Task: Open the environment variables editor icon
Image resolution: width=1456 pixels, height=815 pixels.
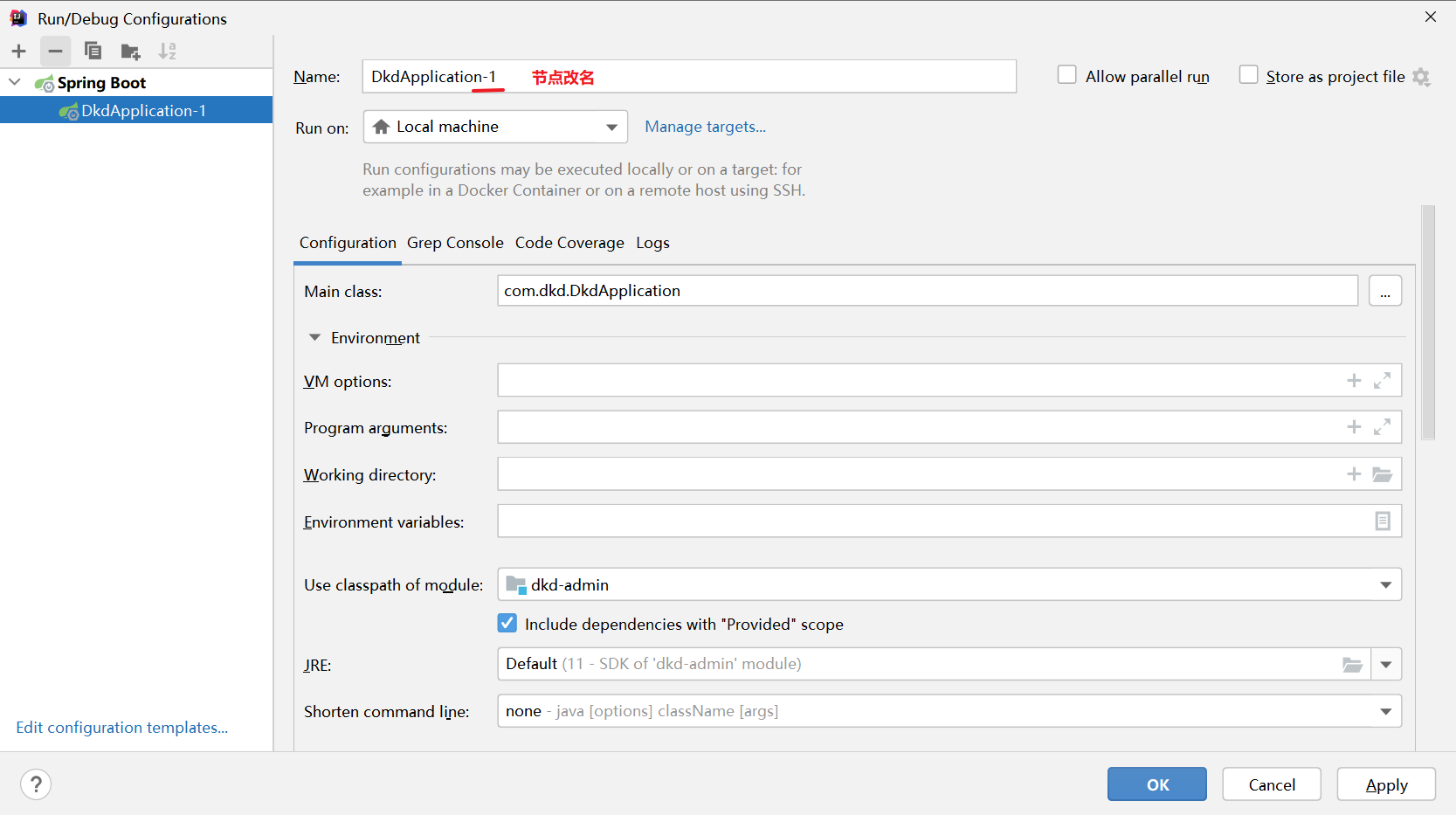Action: (1382, 521)
